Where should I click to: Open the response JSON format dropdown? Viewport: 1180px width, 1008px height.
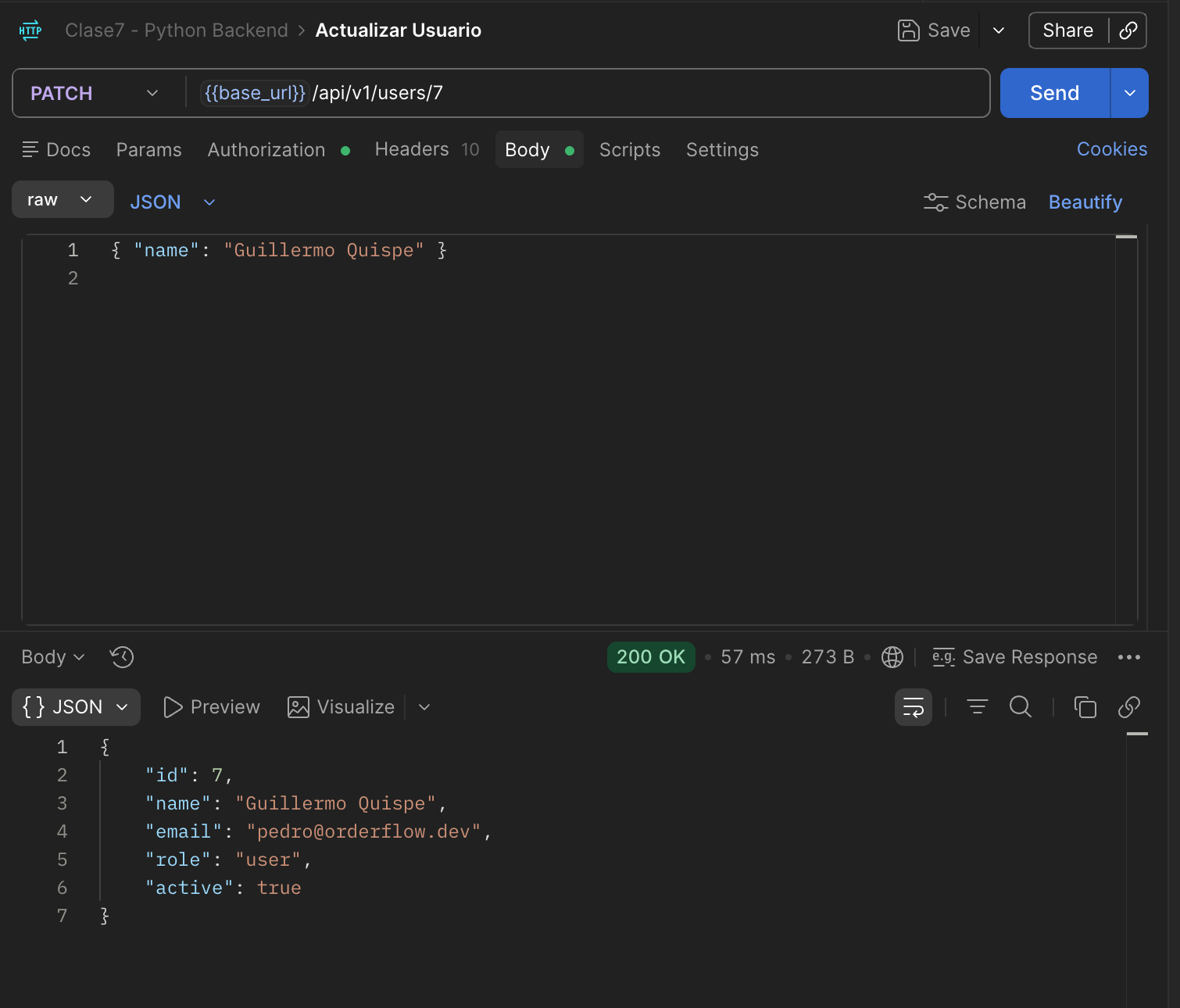point(76,707)
